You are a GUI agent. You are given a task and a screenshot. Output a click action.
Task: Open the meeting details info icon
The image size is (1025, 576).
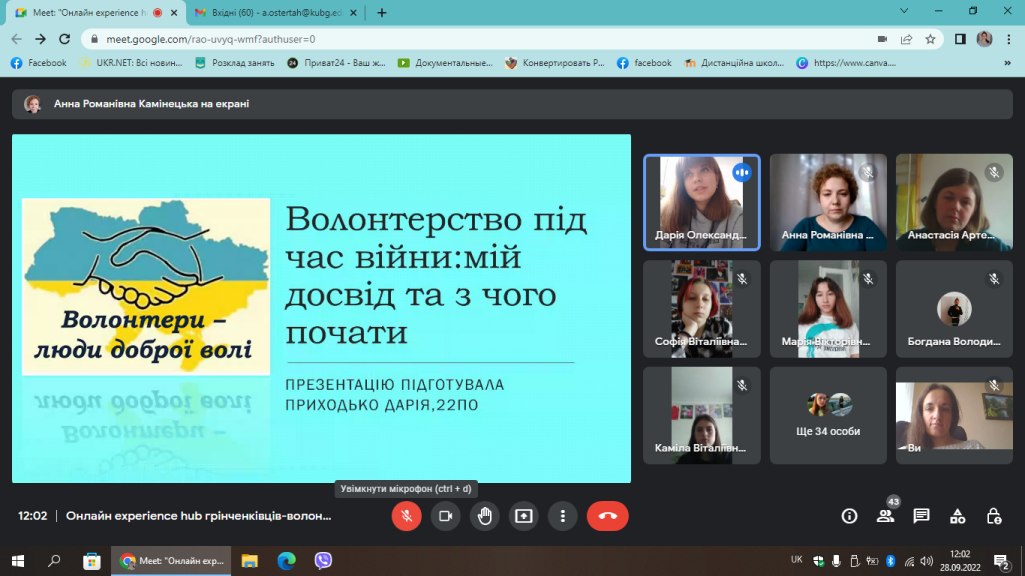(x=849, y=516)
